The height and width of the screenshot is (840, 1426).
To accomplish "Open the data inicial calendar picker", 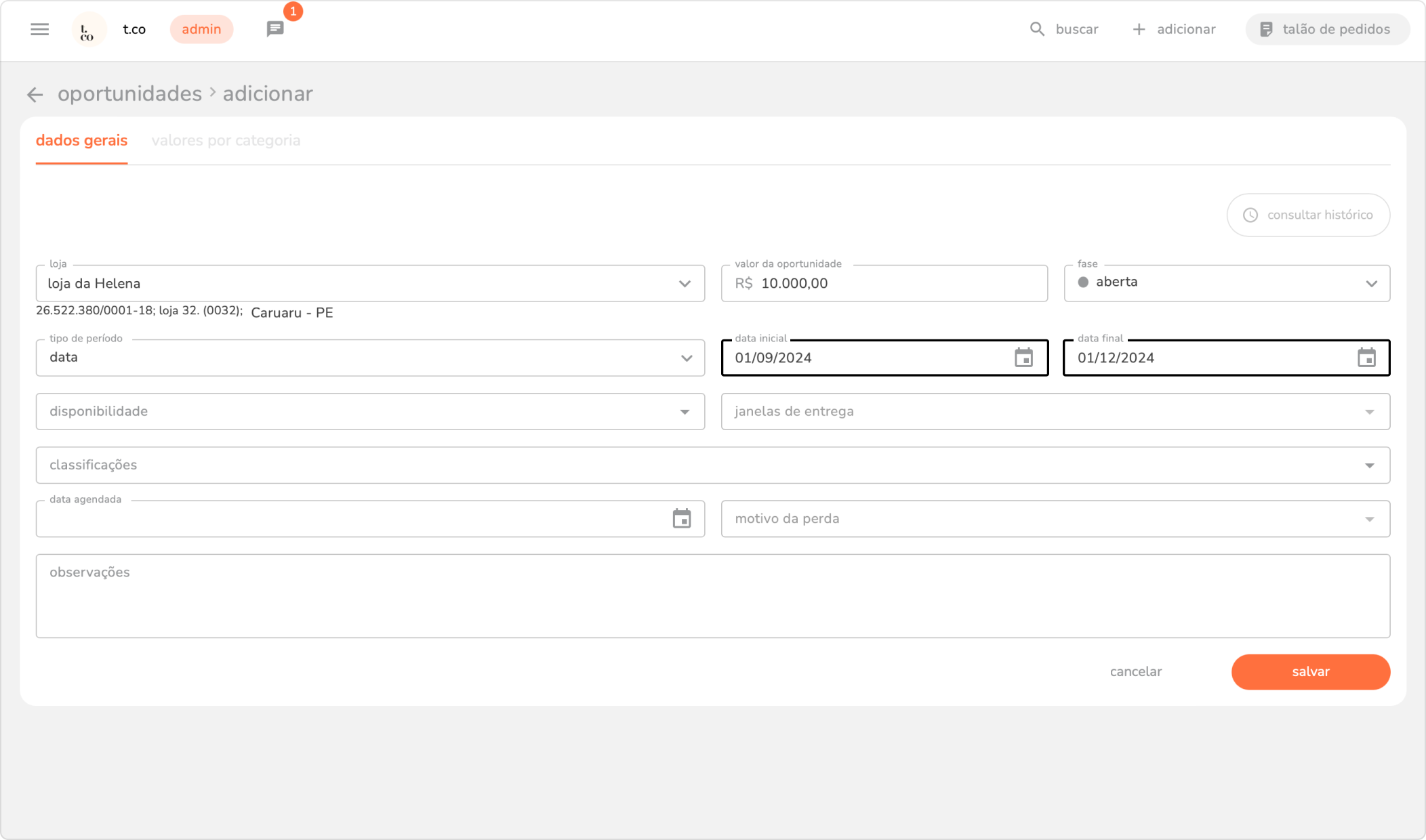I will (x=1023, y=358).
